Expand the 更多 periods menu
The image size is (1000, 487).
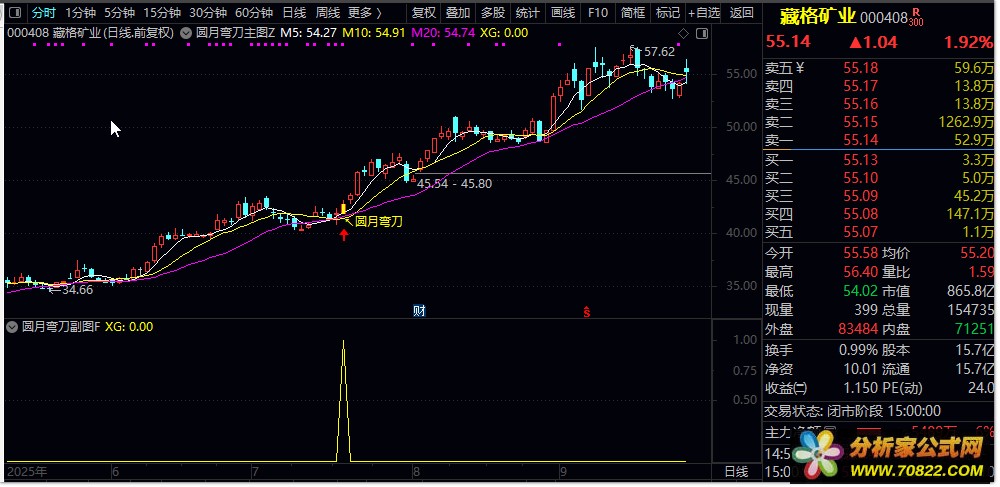[x=365, y=12]
